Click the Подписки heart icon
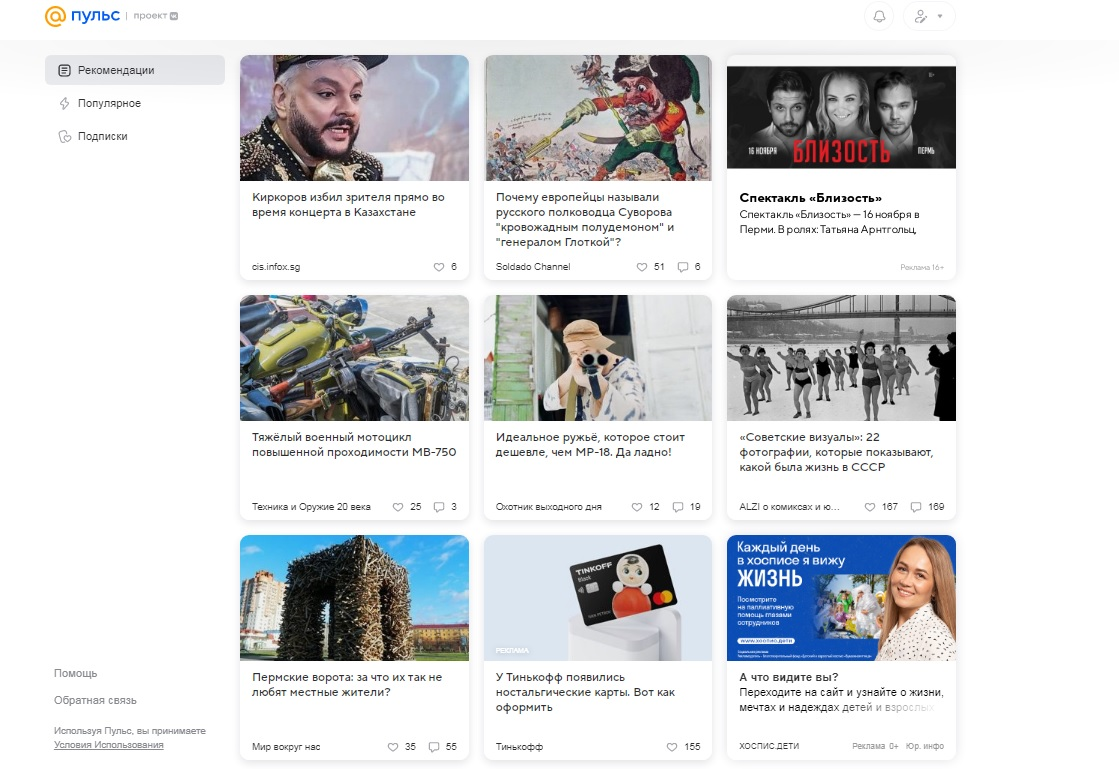 64,136
